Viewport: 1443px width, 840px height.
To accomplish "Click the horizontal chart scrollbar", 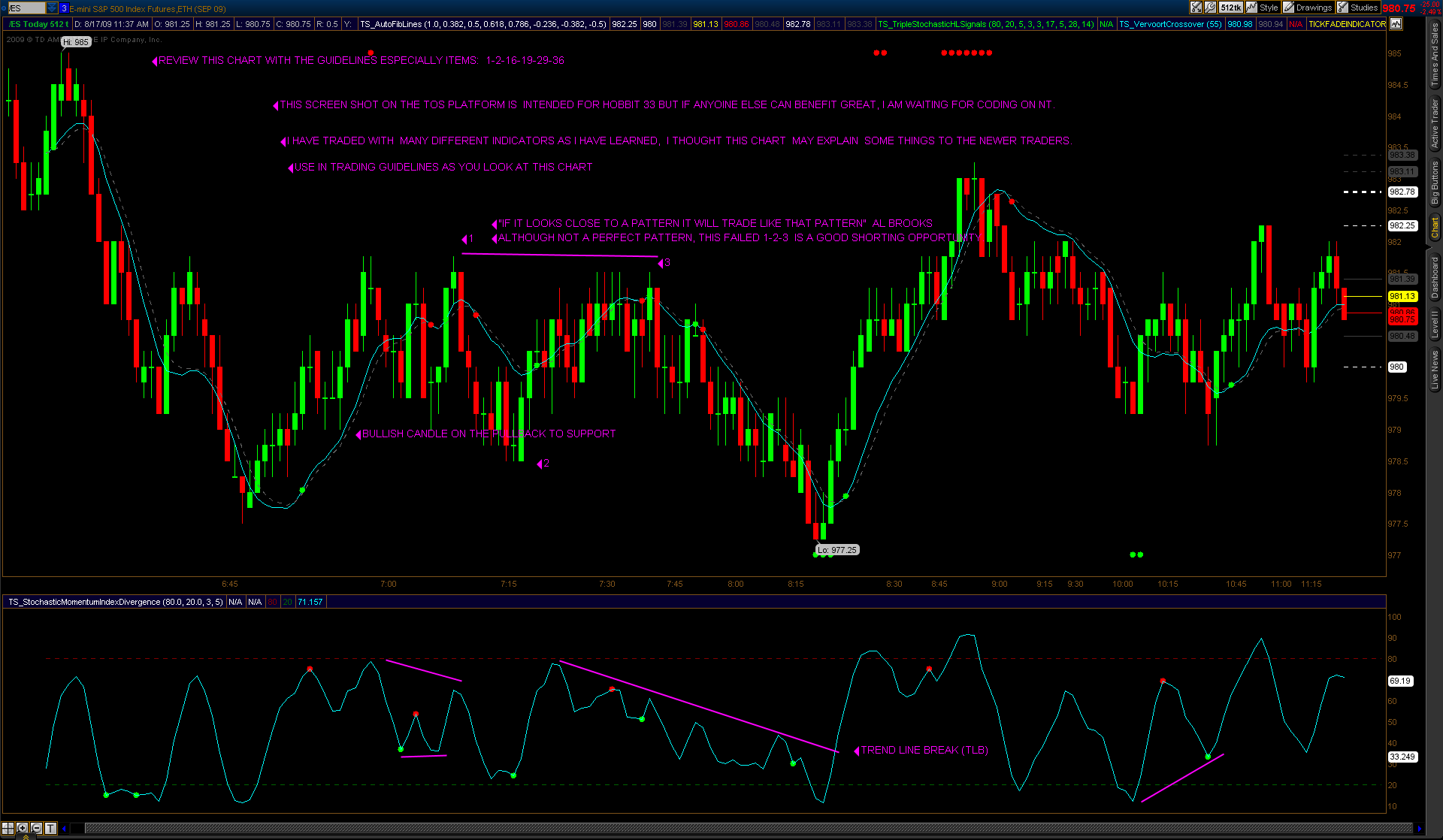I will (748, 829).
